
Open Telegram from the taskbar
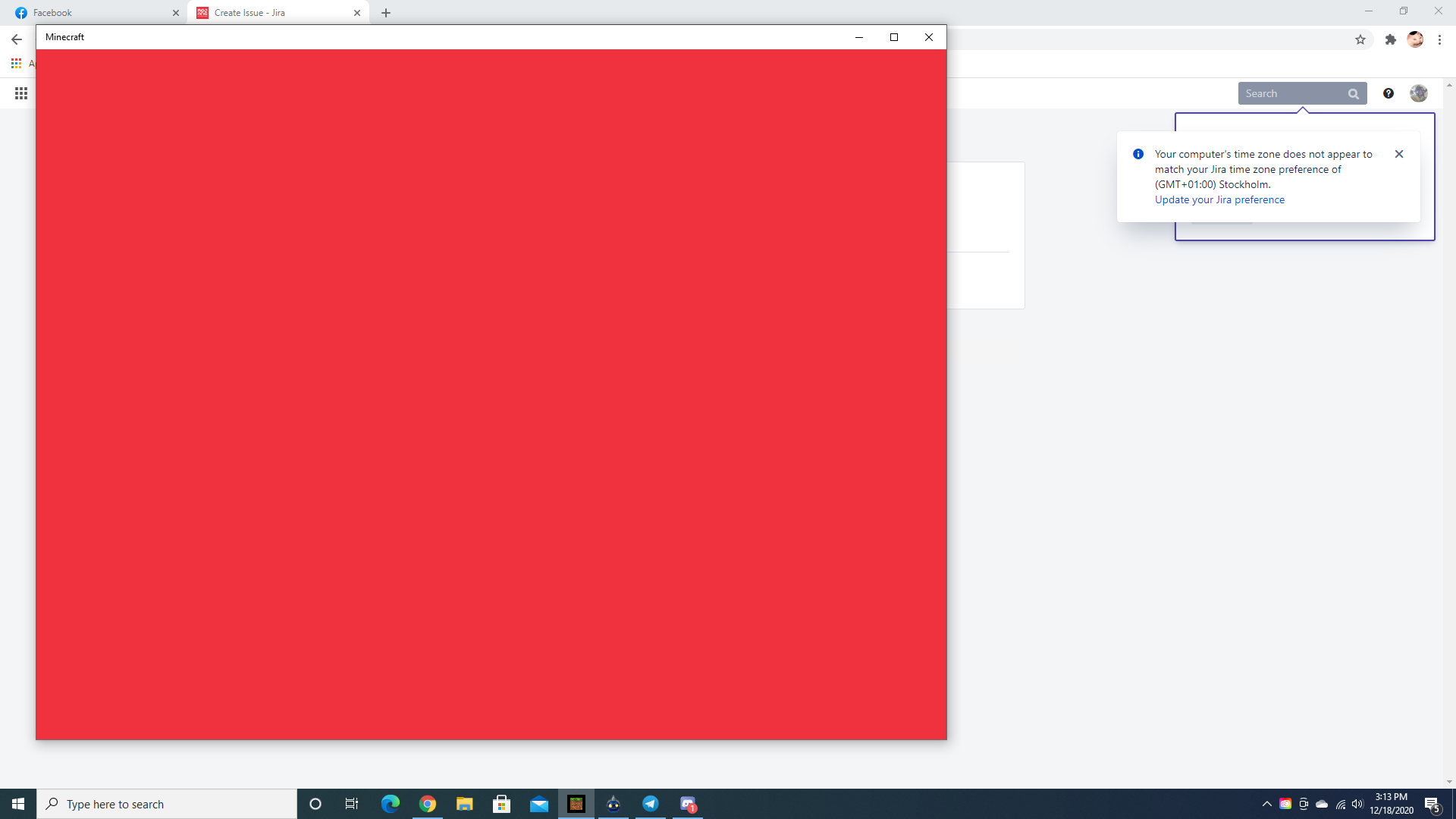pyautogui.click(x=650, y=804)
